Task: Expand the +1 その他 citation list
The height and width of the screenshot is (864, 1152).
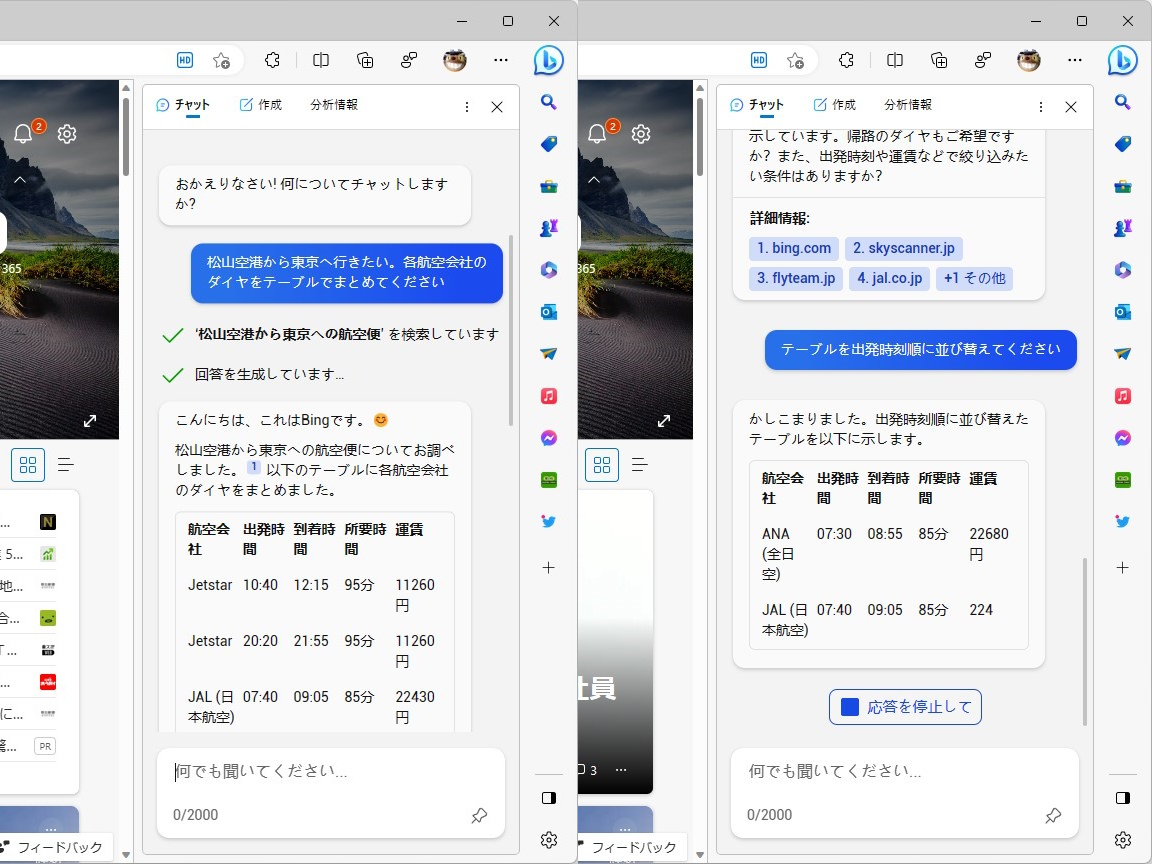Action: click(x=975, y=278)
